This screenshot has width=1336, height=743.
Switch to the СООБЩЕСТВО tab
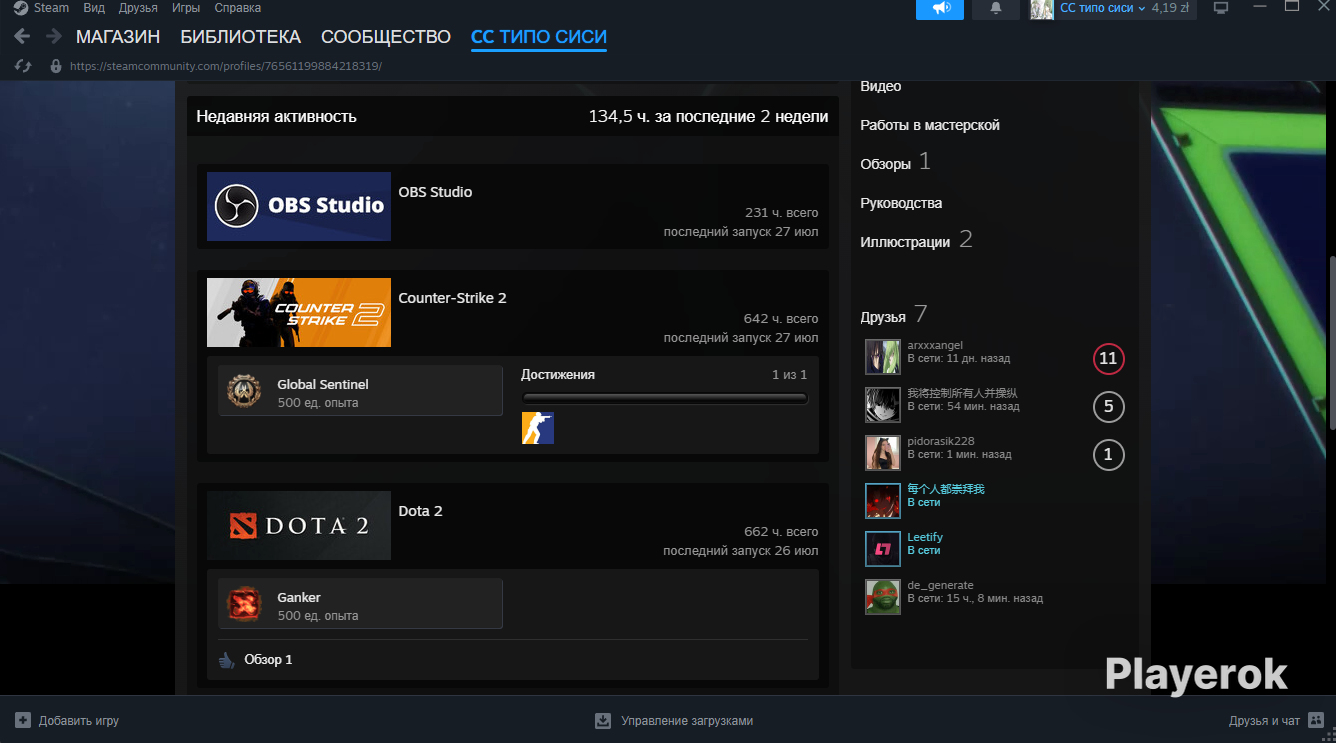tap(386, 37)
